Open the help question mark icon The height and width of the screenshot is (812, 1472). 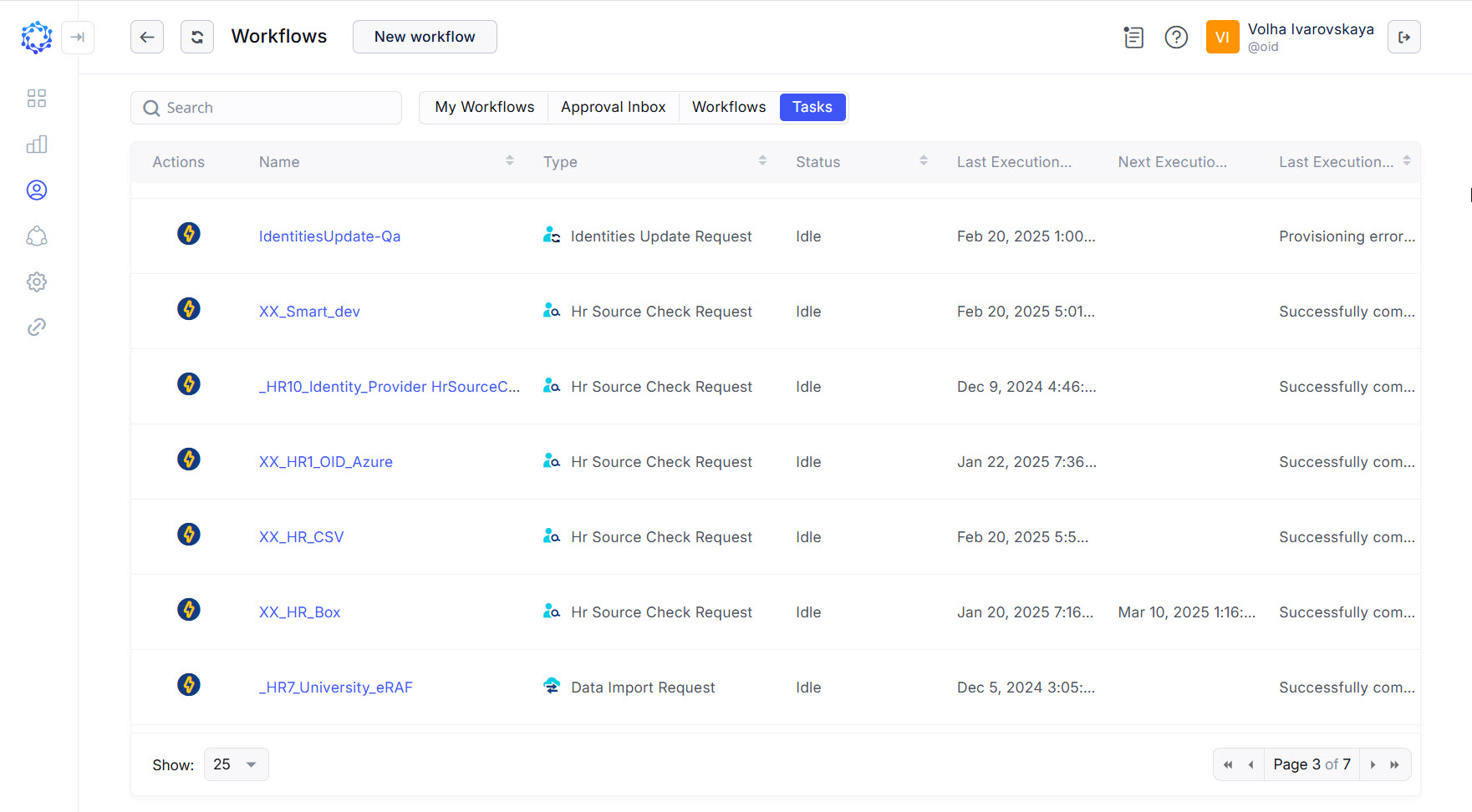[1176, 38]
